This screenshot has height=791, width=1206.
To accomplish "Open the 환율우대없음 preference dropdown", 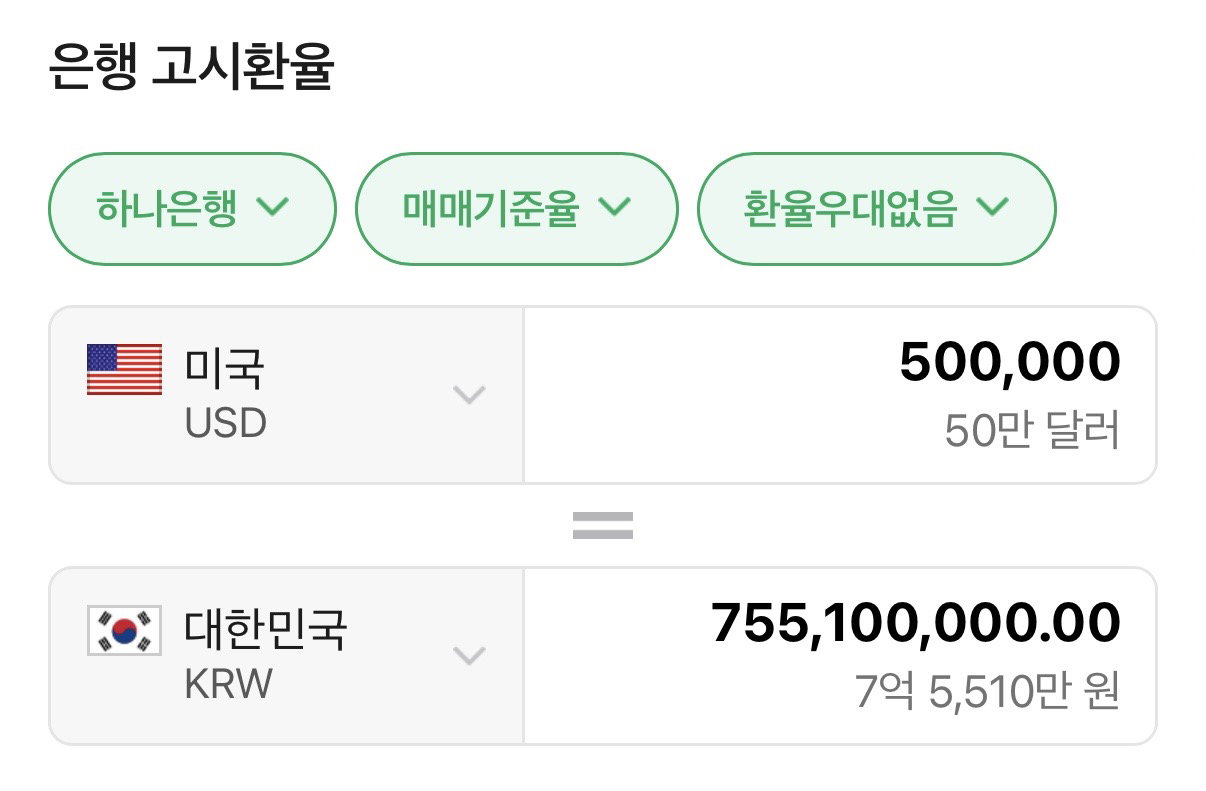I will pyautogui.click(x=876, y=209).
